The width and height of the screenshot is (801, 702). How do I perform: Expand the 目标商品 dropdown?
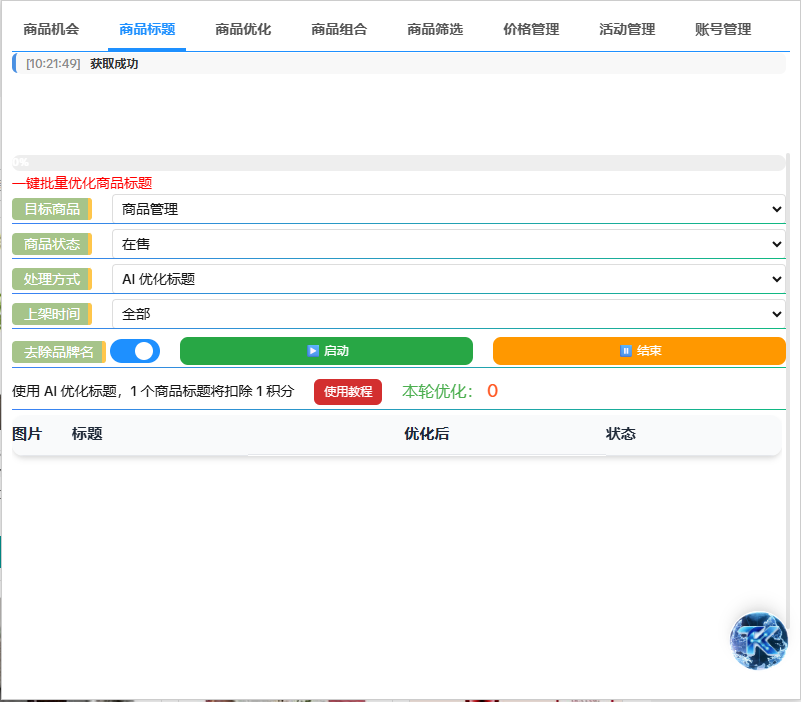coord(448,209)
